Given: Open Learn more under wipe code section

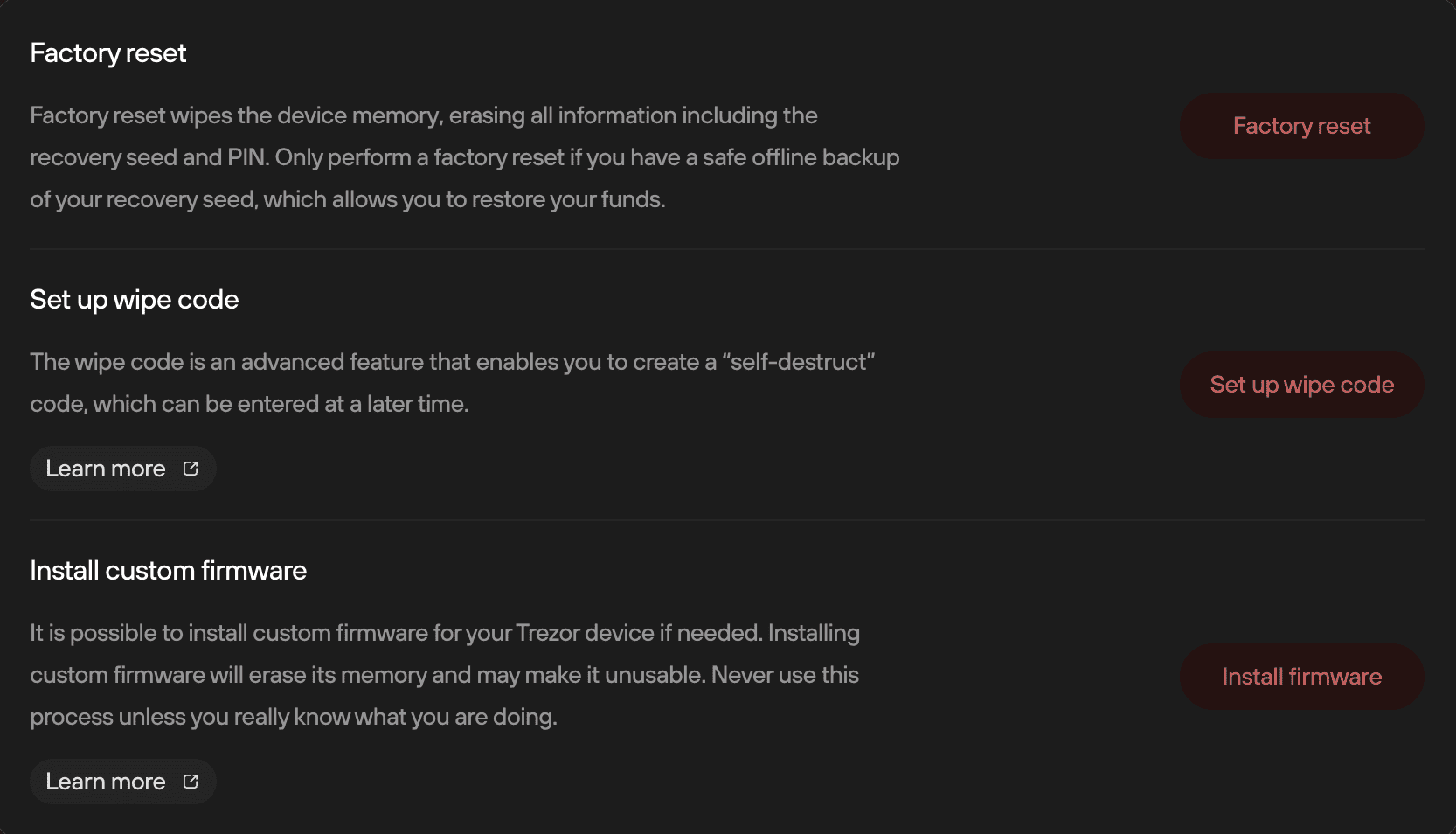Looking at the screenshot, I should (123, 469).
